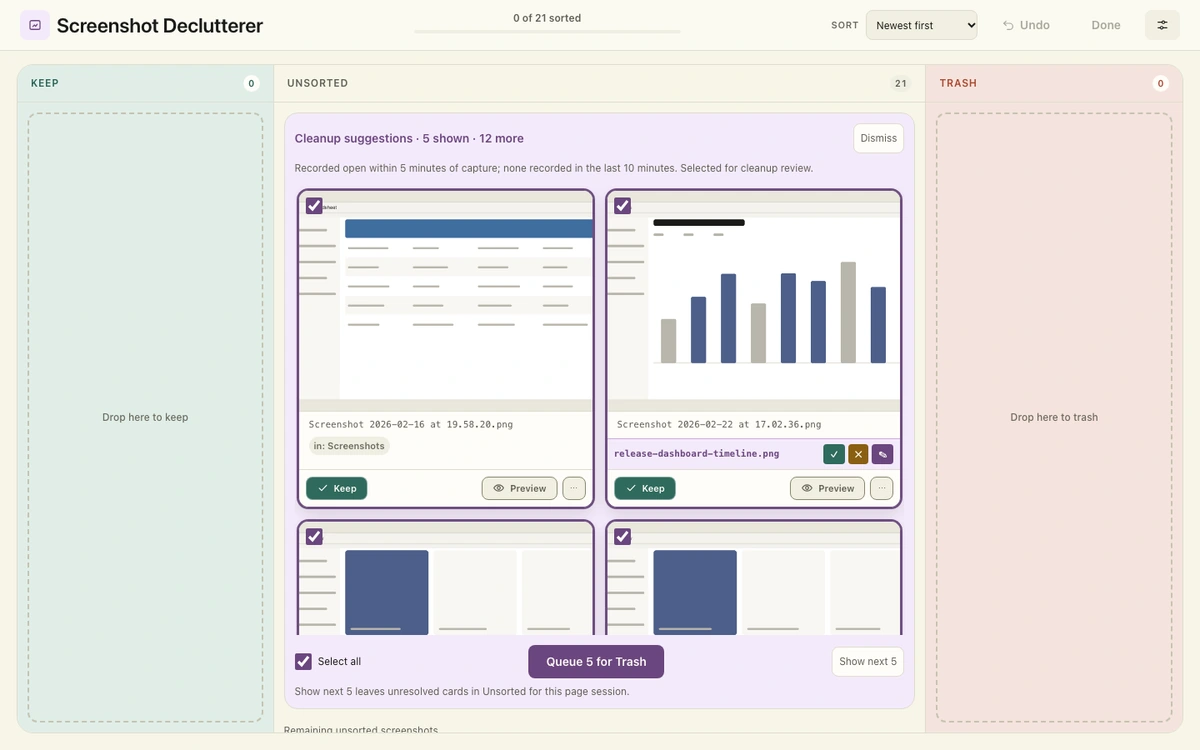Reject the suggested rename with the orange X
Viewport: 1200px width, 750px height.
pos(858,454)
